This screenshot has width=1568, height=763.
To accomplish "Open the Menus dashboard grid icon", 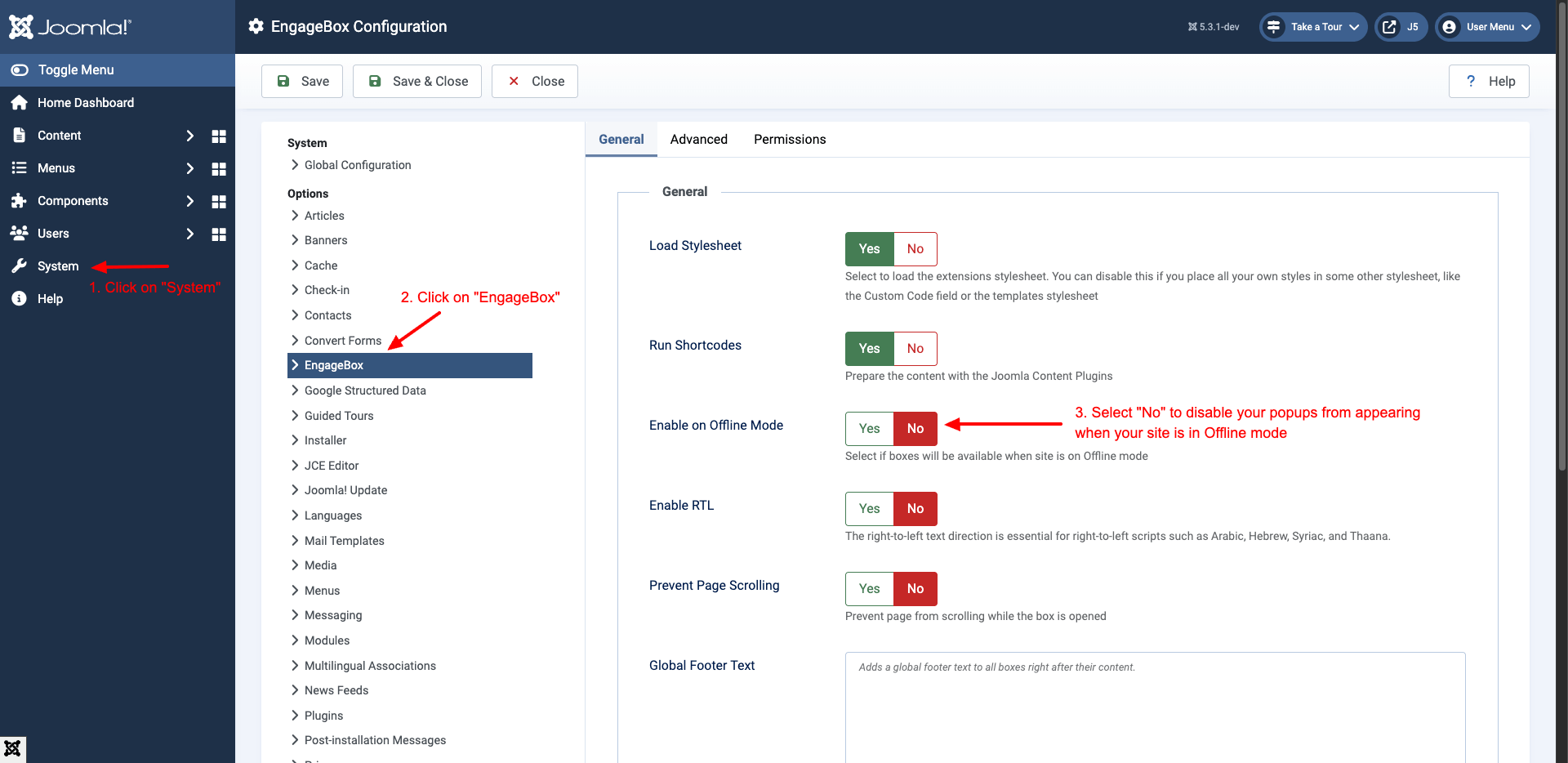I will [219, 169].
